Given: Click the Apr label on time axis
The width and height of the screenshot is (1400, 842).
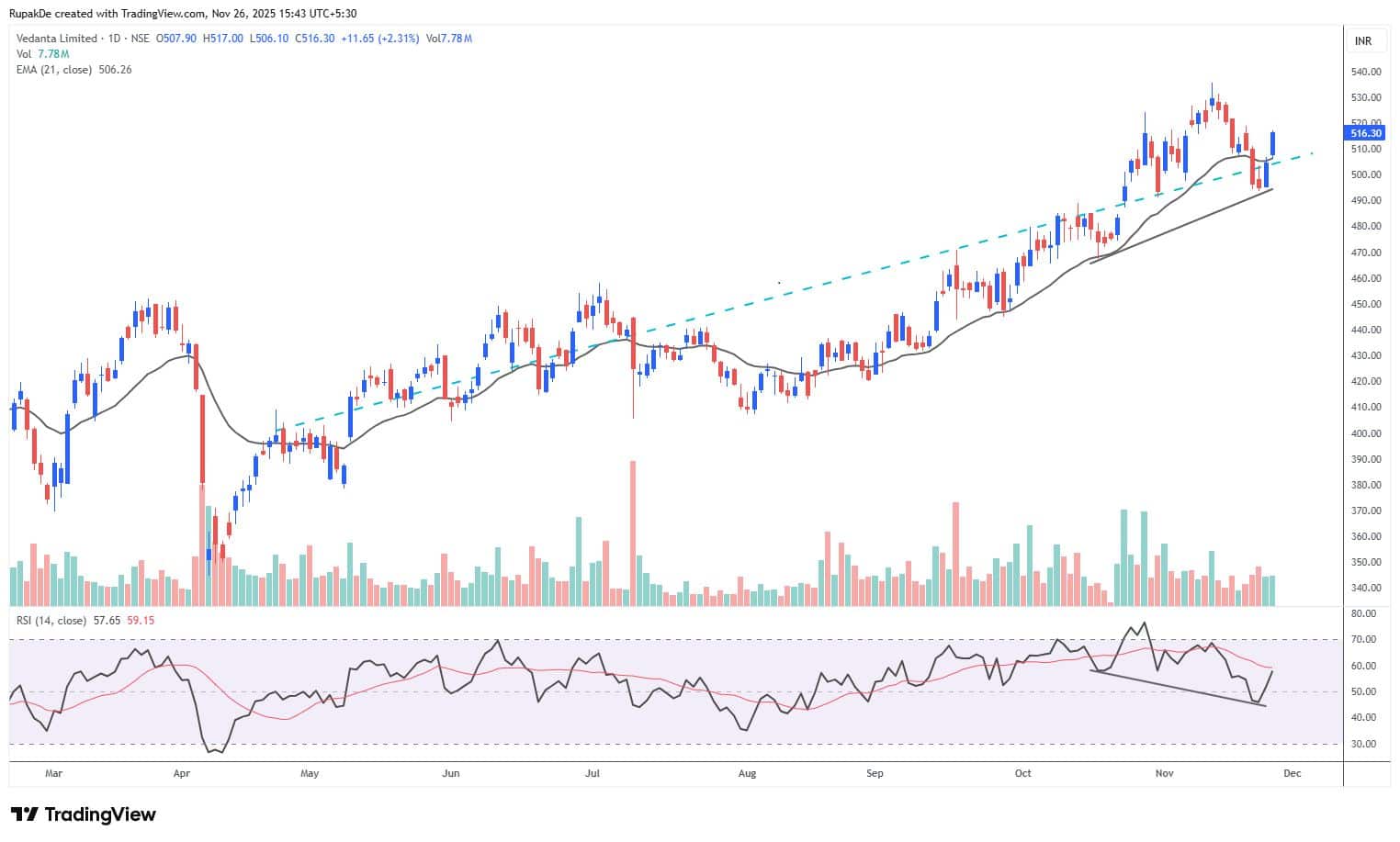Looking at the screenshot, I should coord(182,773).
